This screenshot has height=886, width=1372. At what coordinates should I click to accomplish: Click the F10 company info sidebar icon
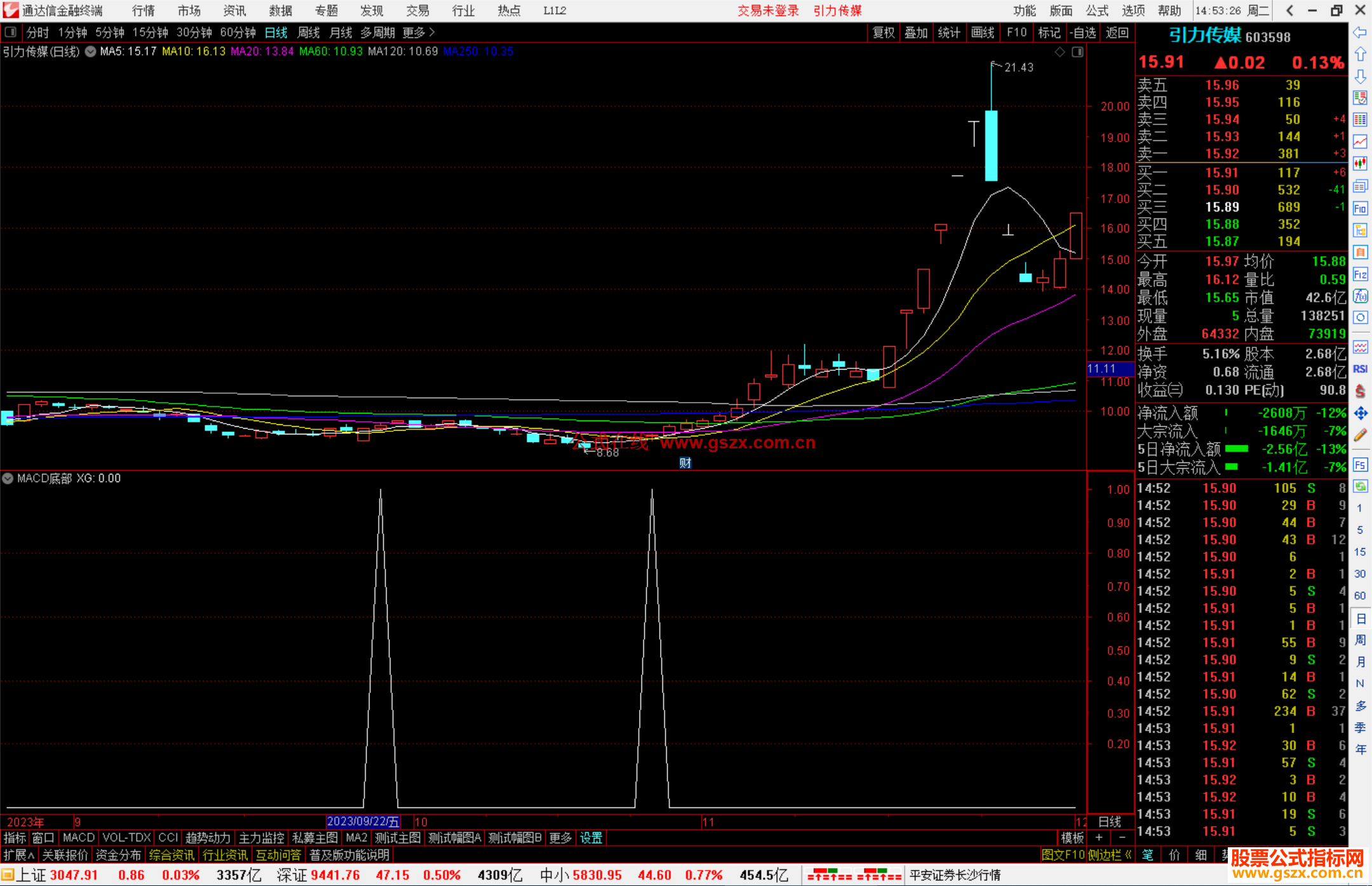click(x=1360, y=208)
